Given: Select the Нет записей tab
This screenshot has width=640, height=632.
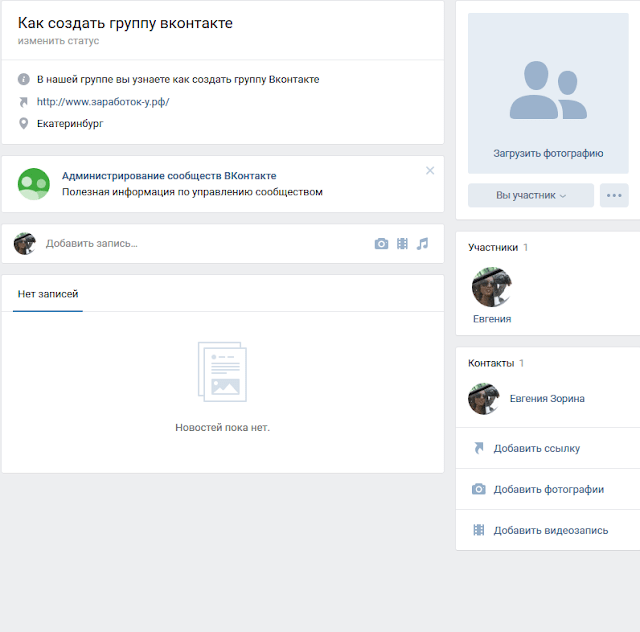Looking at the screenshot, I should coord(48,294).
